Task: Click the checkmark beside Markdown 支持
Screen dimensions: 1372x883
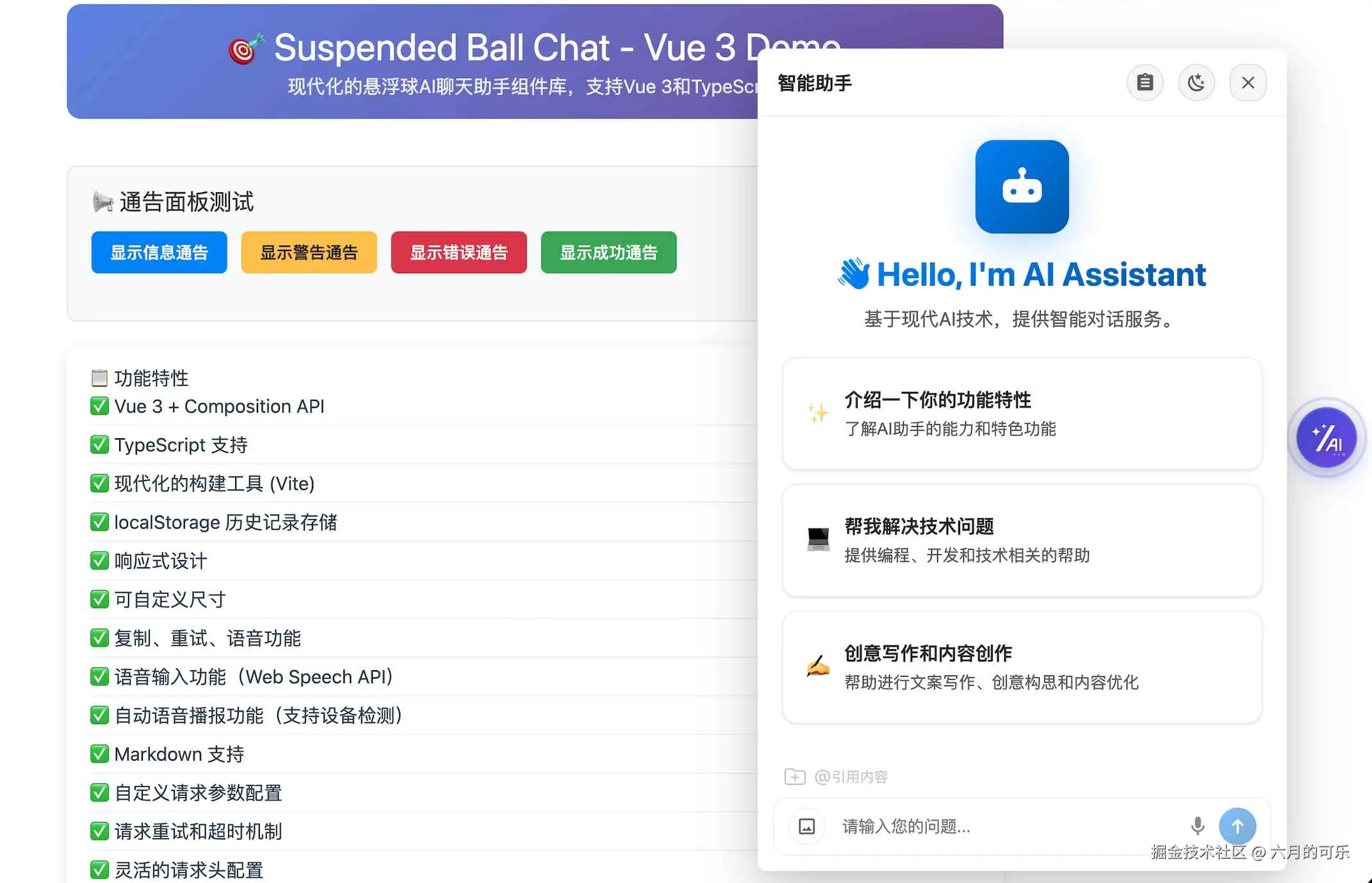Action: [100, 754]
